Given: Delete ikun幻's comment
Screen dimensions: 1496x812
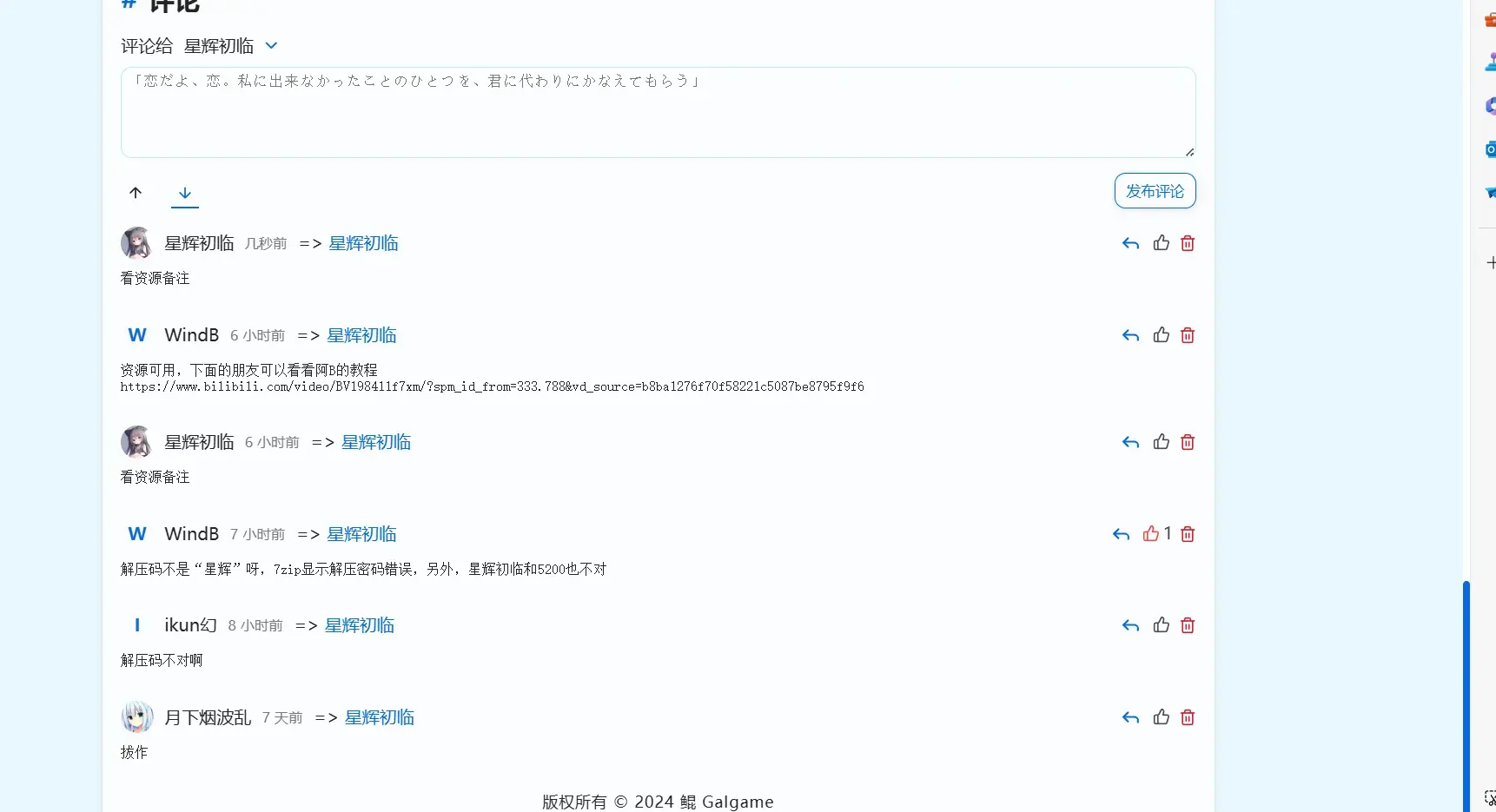Looking at the screenshot, I should click(1188, 625).
